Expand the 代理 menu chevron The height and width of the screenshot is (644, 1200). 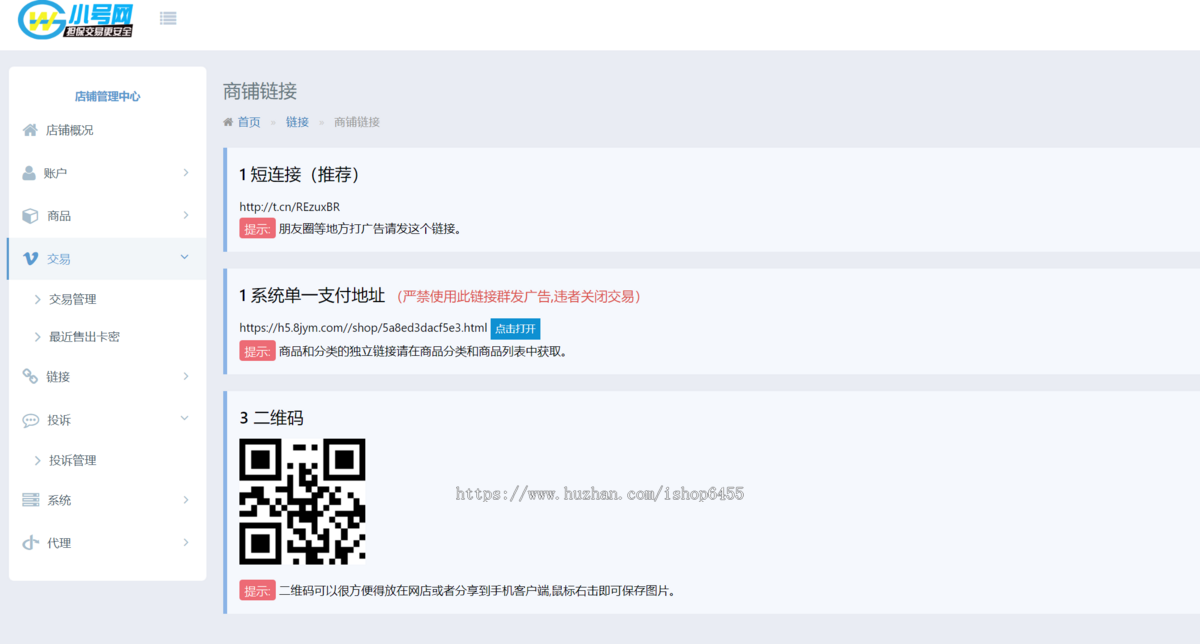click(x=186, y=542)
